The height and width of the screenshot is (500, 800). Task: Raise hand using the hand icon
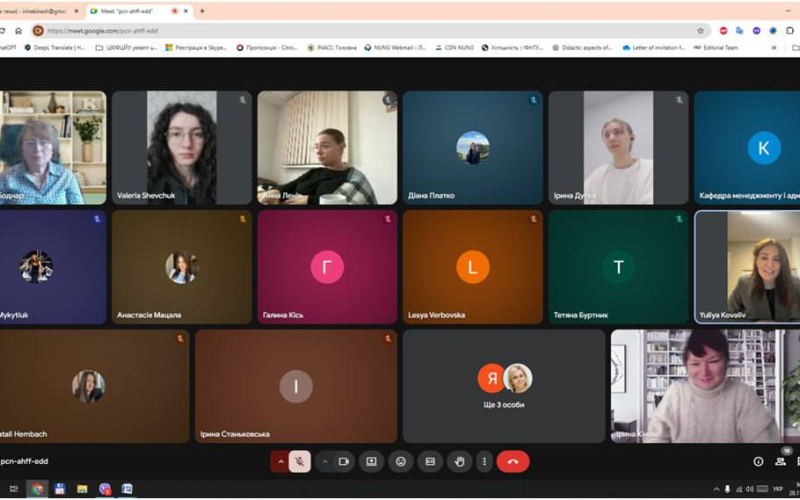[460, 461]
